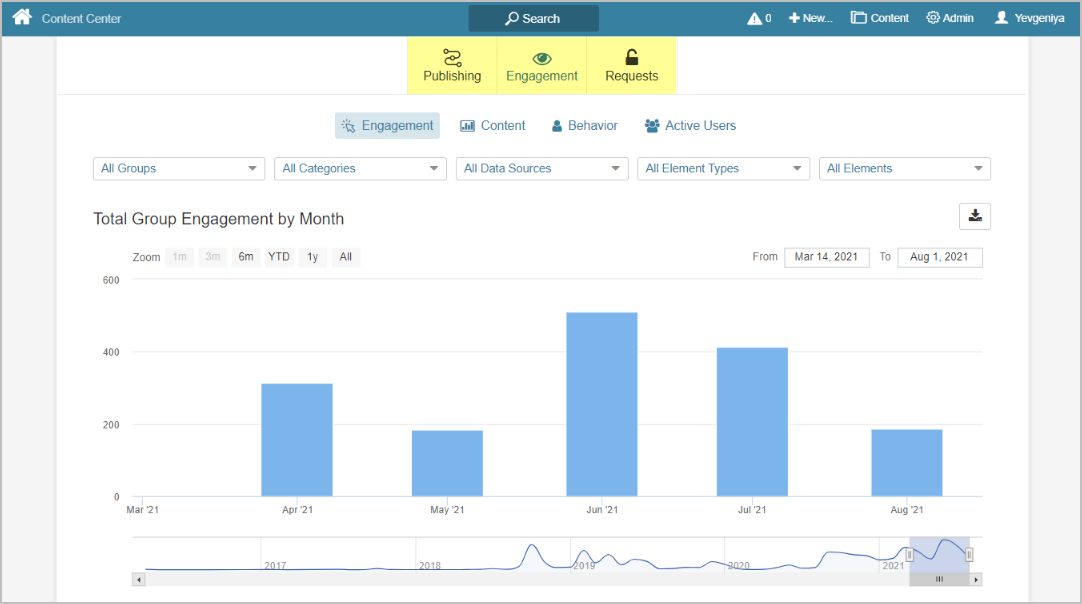Click the New... button
Viewport: 1082px width, 604px height.
click(x=810, y=18)
